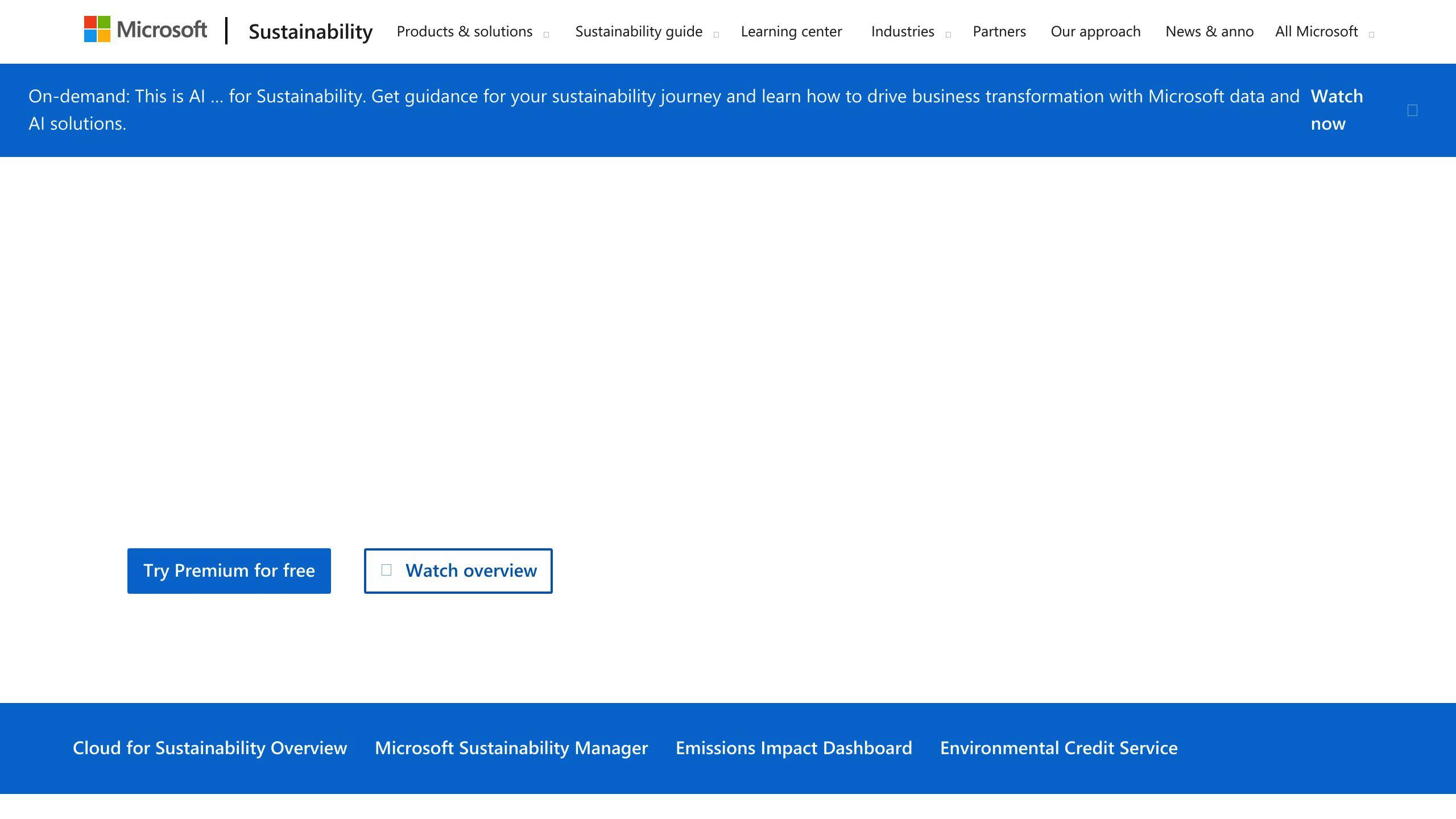Scroll the main page content area
This screenshot has width=1456, height=819.
click(728, 400)
